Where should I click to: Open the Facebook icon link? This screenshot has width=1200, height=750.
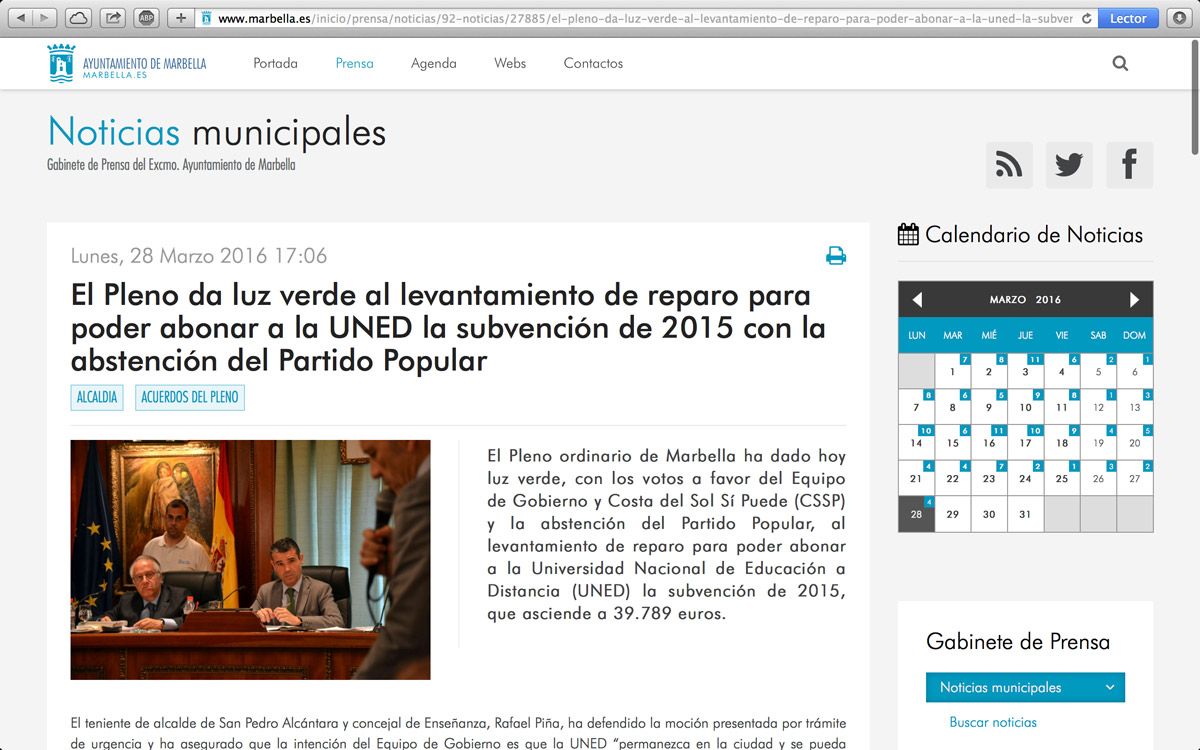pos(1129,165)
